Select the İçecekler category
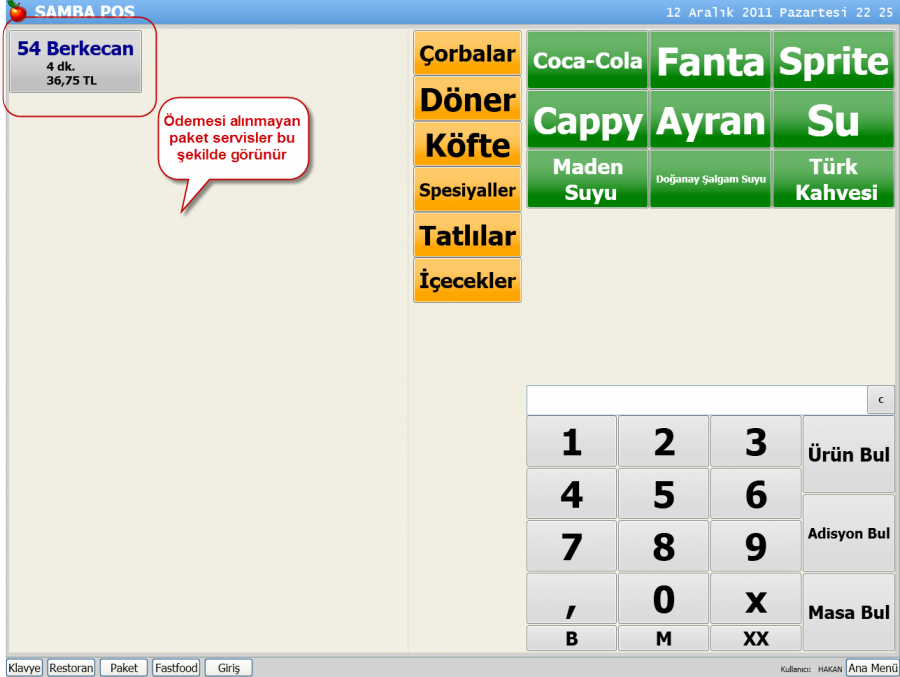Image resolution: width=900 pixels, height=677 pixels. click(467, 280)
